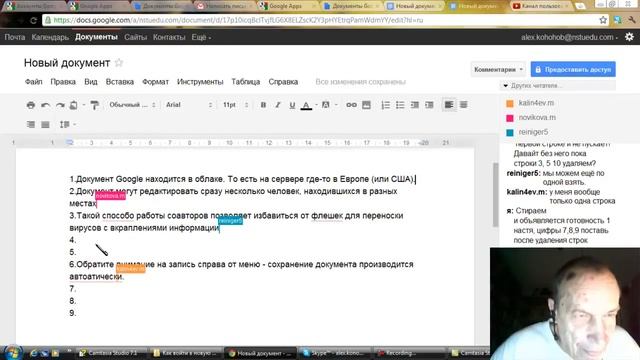Viewport: 640px width, 360px height.
Task: Open Chrome wrench menu icon
Action: [x=631, y=20]
